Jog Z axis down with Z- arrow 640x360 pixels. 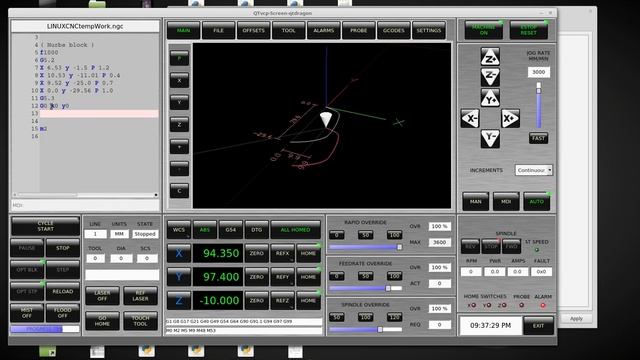490,77
